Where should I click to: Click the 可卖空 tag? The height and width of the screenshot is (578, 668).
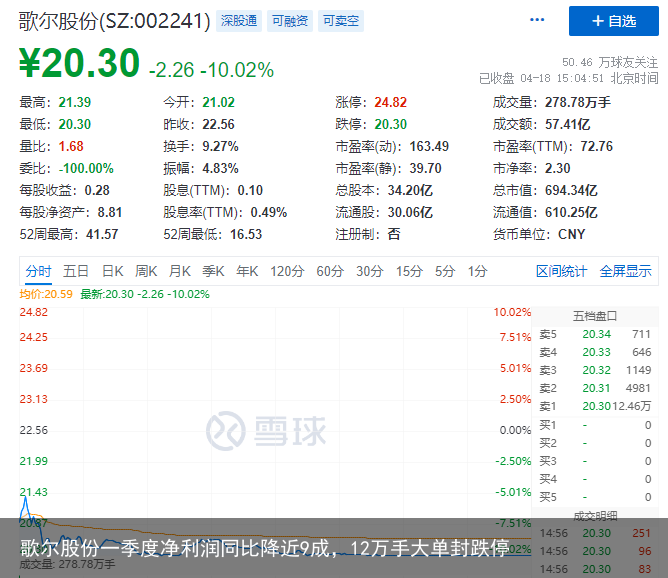[x=341, y=21]
